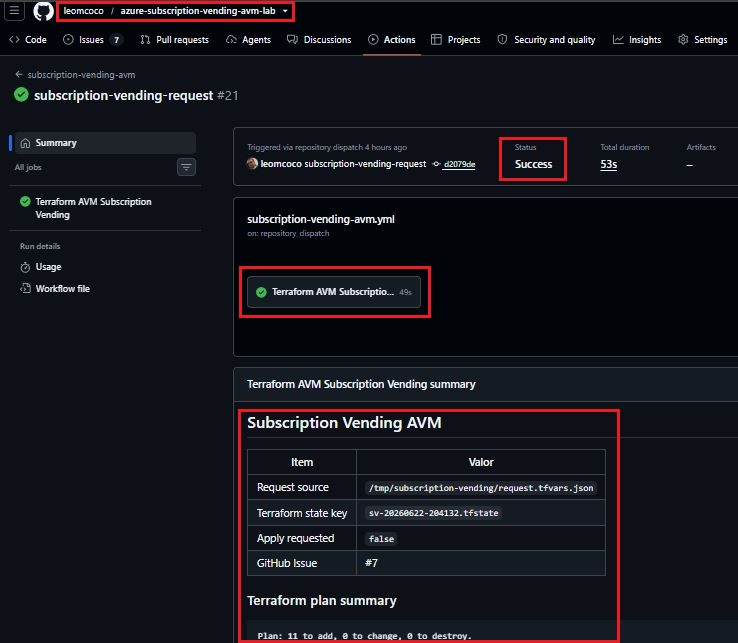The height and width of the screenshot is (643, 738).
Task: Select Summary in the sidebar
Action: click(x=105, y=143)
